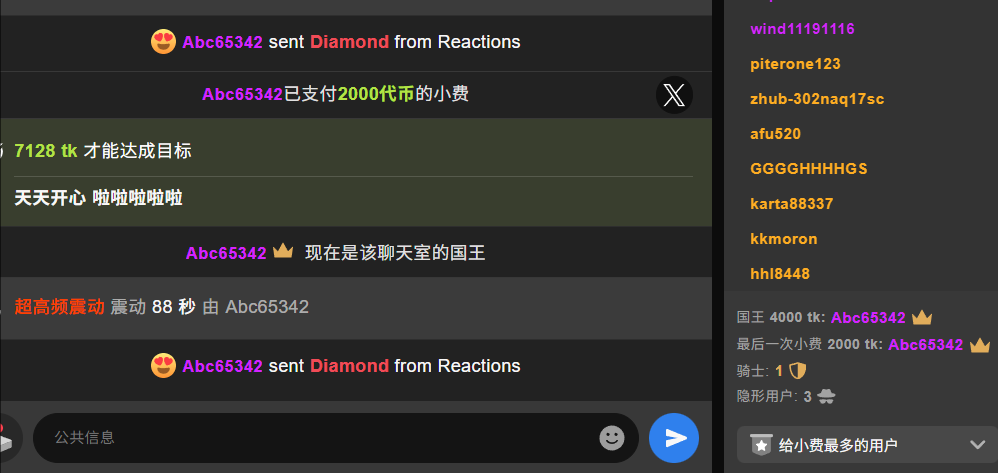Screen dimensions: 998x473
Task: Click the star badge icon in top tippers
Action: (761, 444)
